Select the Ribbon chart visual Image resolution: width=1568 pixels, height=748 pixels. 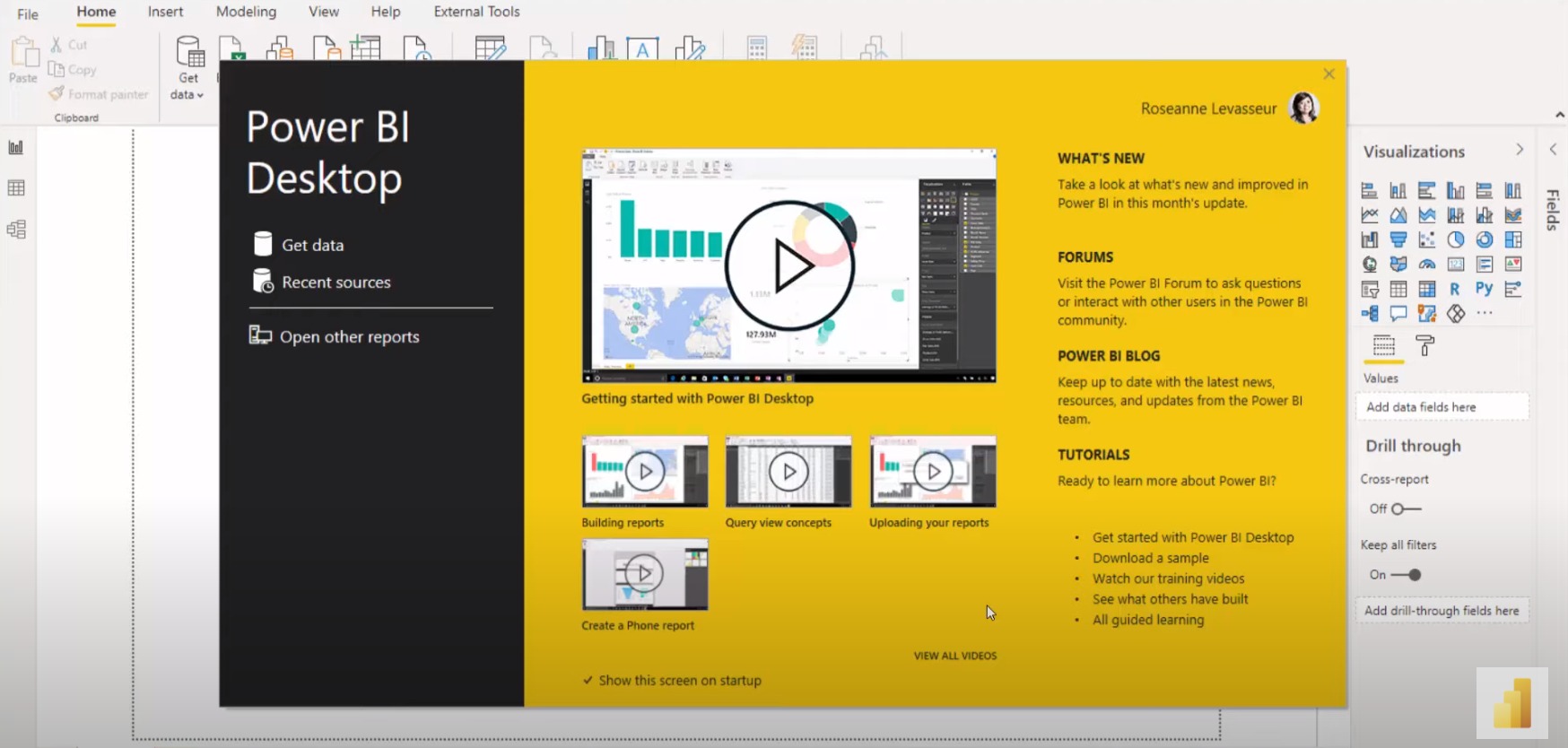point(1512,215)
